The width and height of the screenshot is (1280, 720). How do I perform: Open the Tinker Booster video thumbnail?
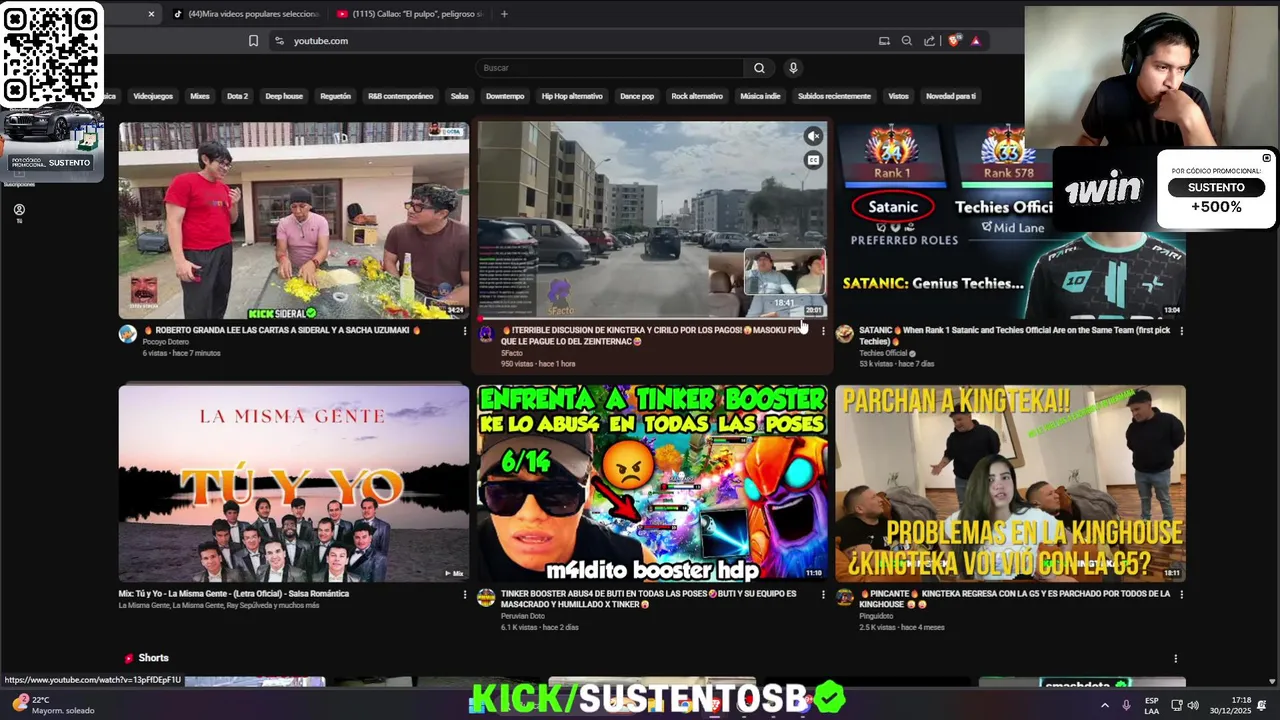(652, 483)
